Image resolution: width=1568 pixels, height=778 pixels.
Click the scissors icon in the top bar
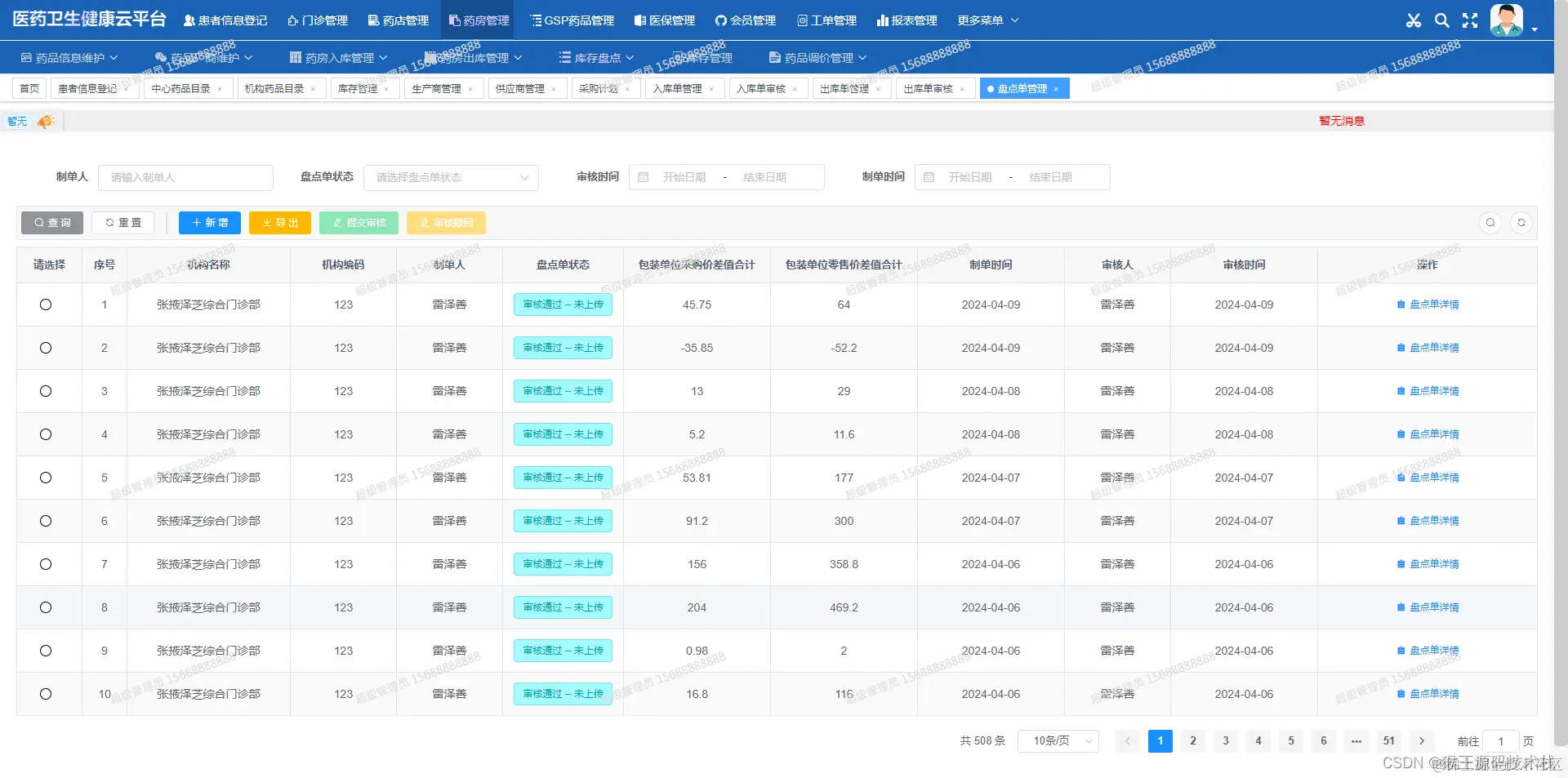click(x=1414, y=20)
